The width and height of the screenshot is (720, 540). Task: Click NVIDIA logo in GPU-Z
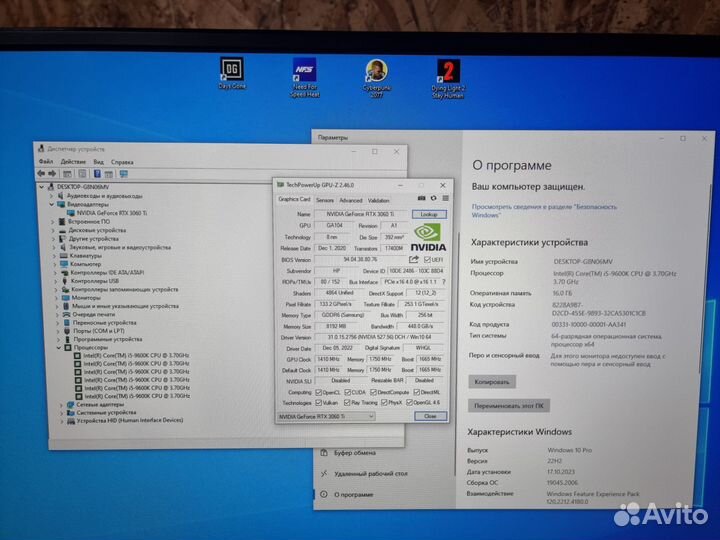[x=428, y=237]
